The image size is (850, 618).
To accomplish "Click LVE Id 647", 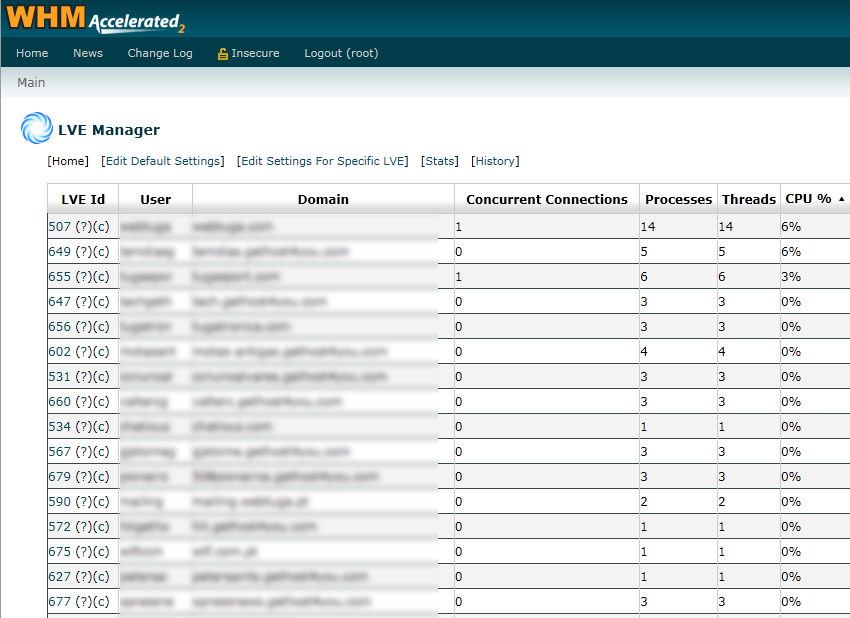I will click(60, 301).
